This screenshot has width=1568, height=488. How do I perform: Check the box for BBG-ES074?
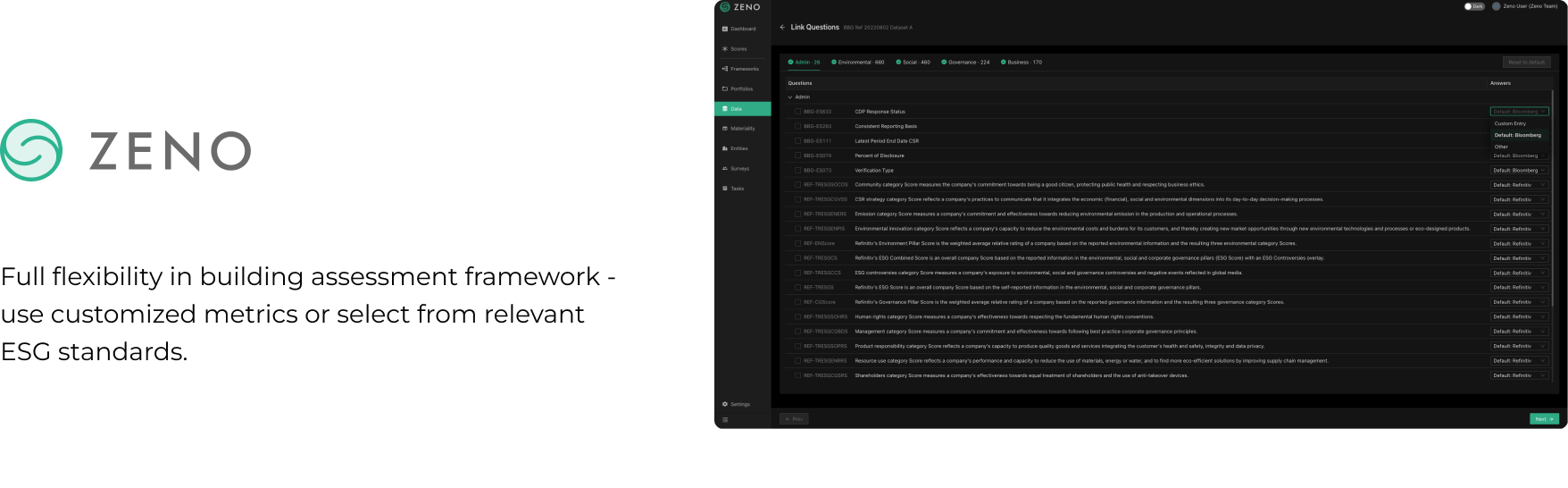coord(797,156)
